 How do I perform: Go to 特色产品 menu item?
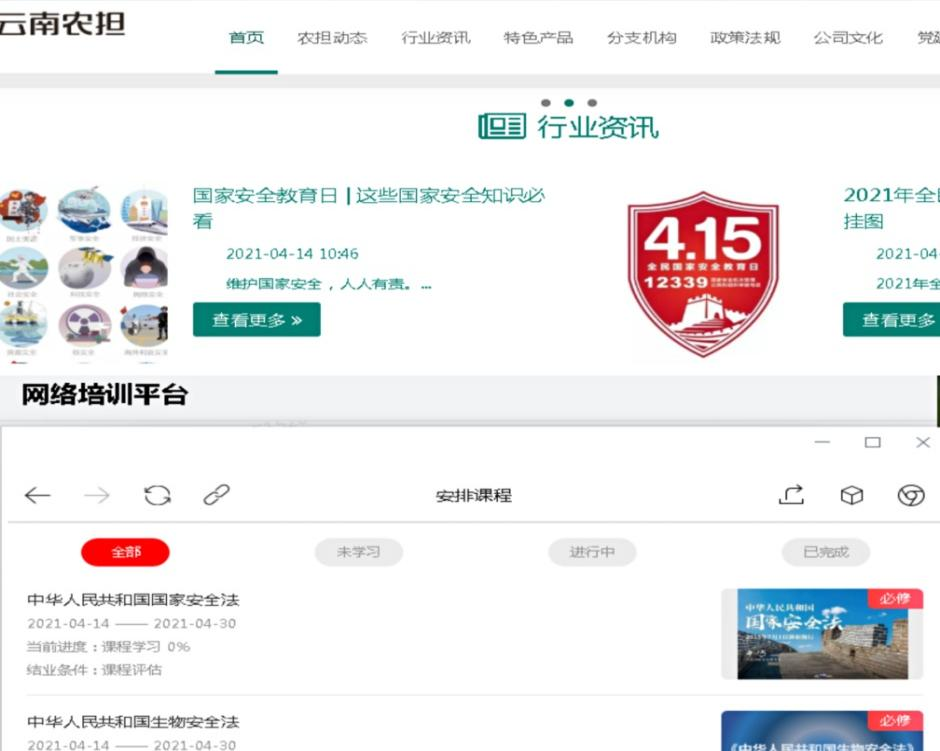coord(538,38)
